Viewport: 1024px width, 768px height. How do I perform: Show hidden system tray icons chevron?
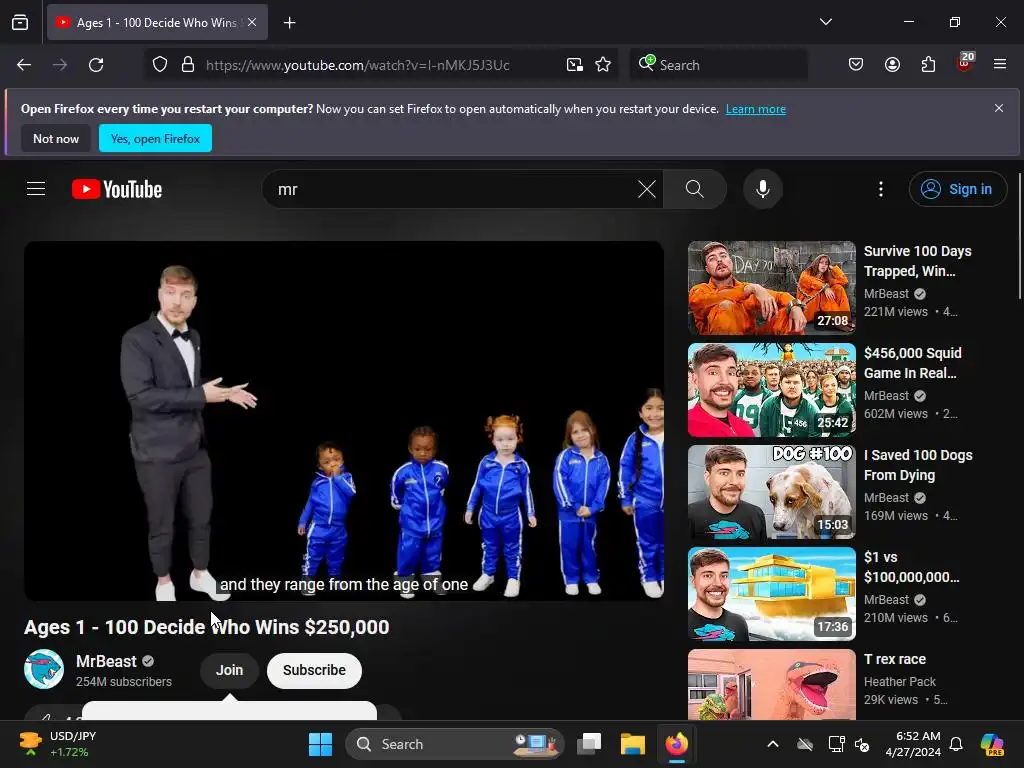tap(773, 744)
